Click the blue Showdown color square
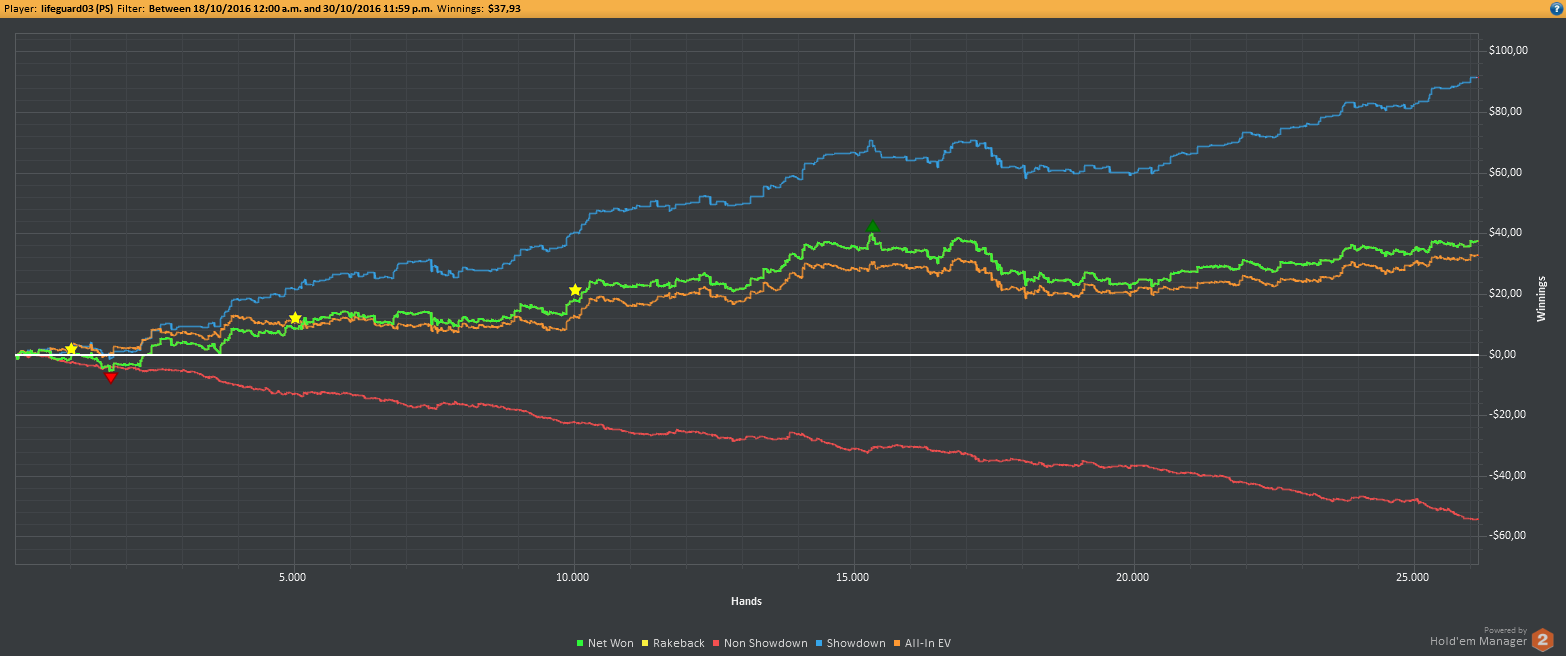Viewport: 1566px width, 656px height. pyautogui.click(x=820, y=644)
